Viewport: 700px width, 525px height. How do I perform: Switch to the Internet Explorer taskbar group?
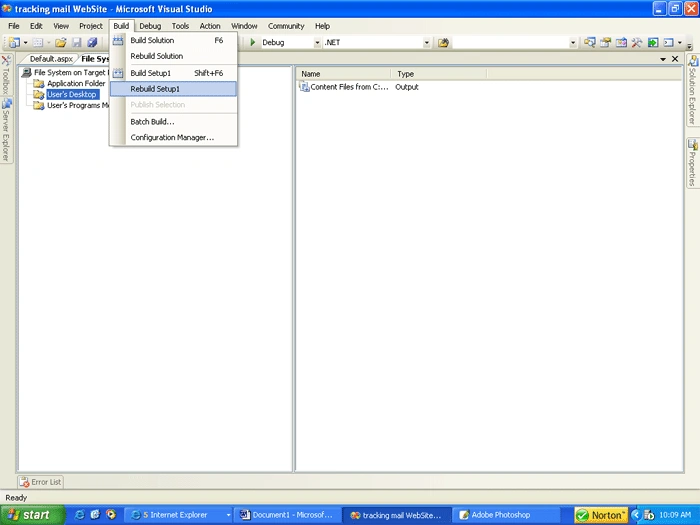tap(177, 515)
